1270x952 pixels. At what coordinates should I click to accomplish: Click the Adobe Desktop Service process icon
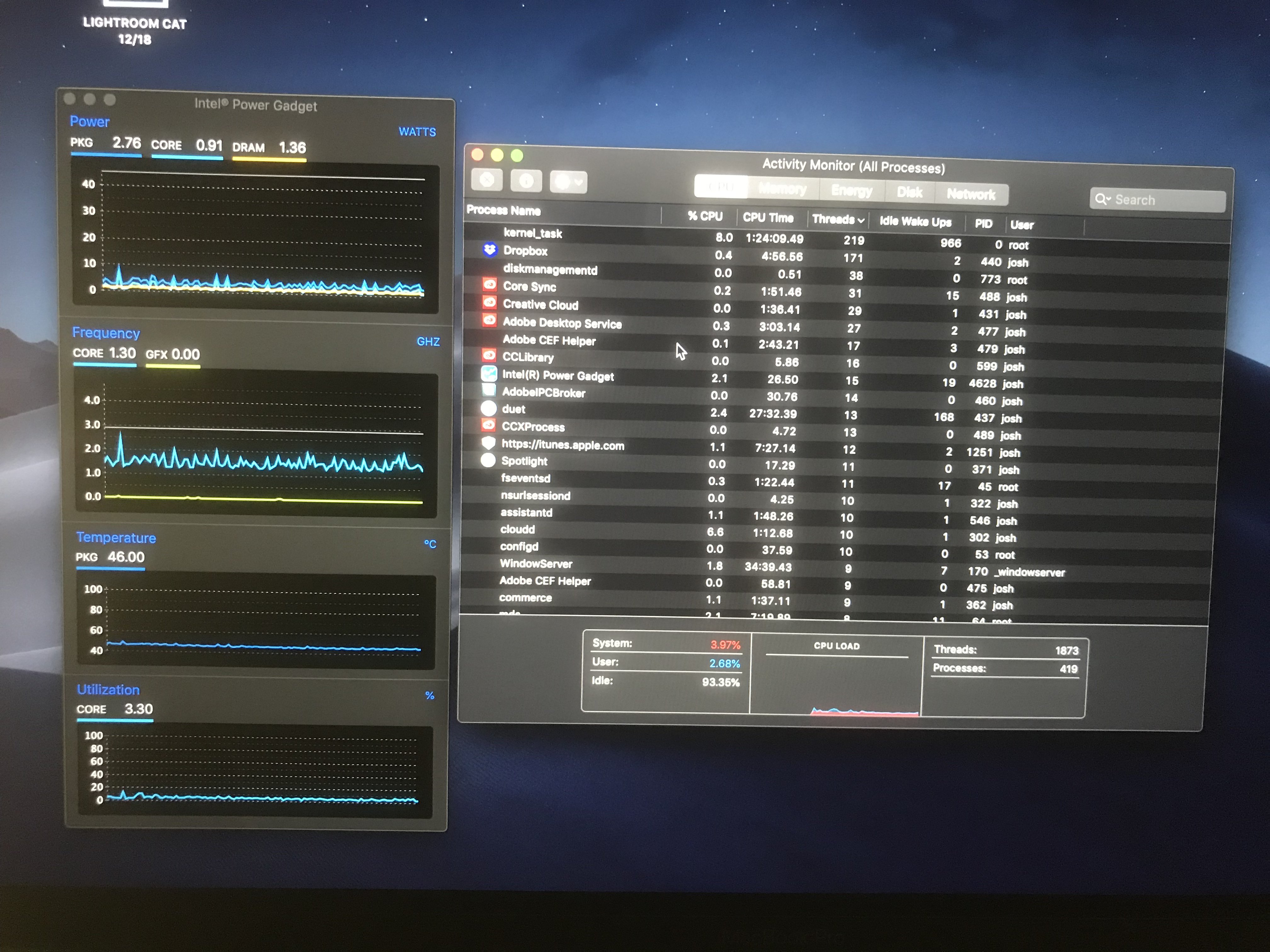pos(489,320)
